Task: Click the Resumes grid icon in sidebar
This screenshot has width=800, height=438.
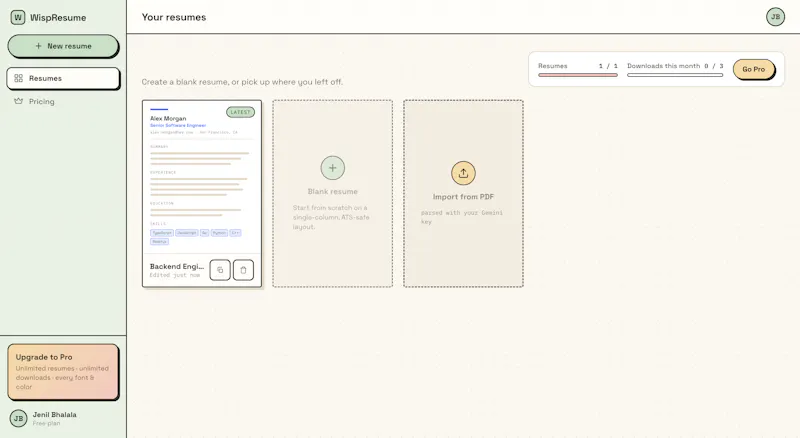Action: point(18,78)
